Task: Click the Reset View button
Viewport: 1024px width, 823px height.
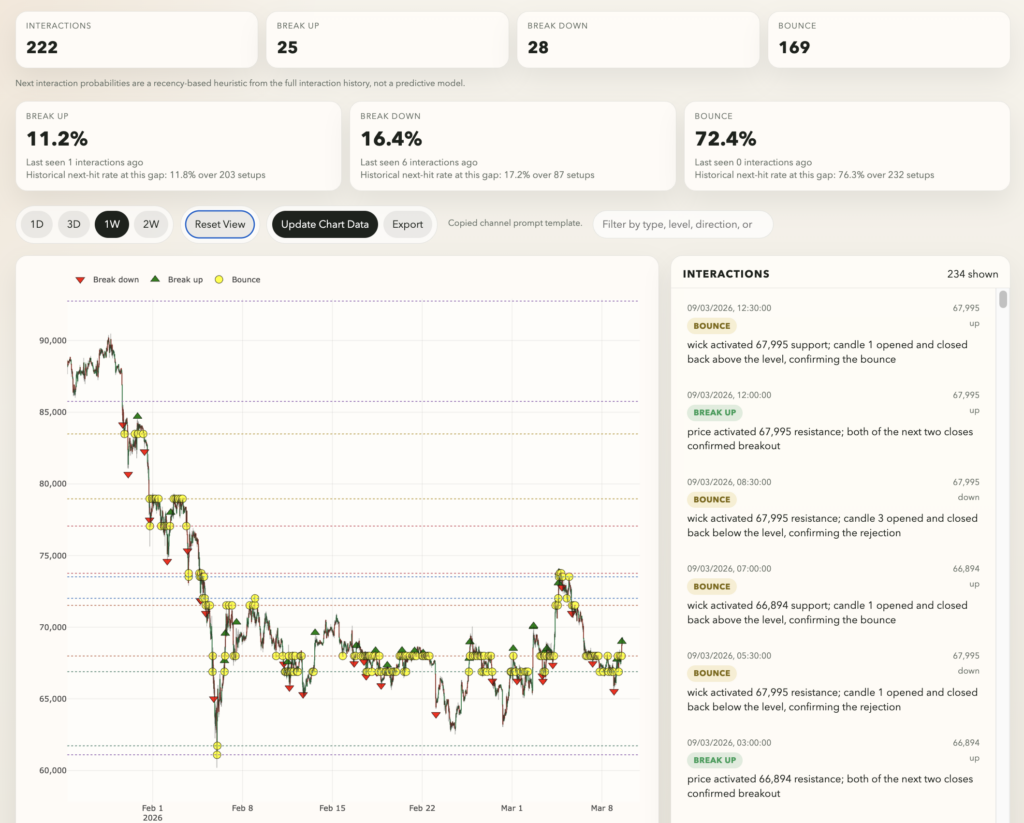Action: (219, 224)
